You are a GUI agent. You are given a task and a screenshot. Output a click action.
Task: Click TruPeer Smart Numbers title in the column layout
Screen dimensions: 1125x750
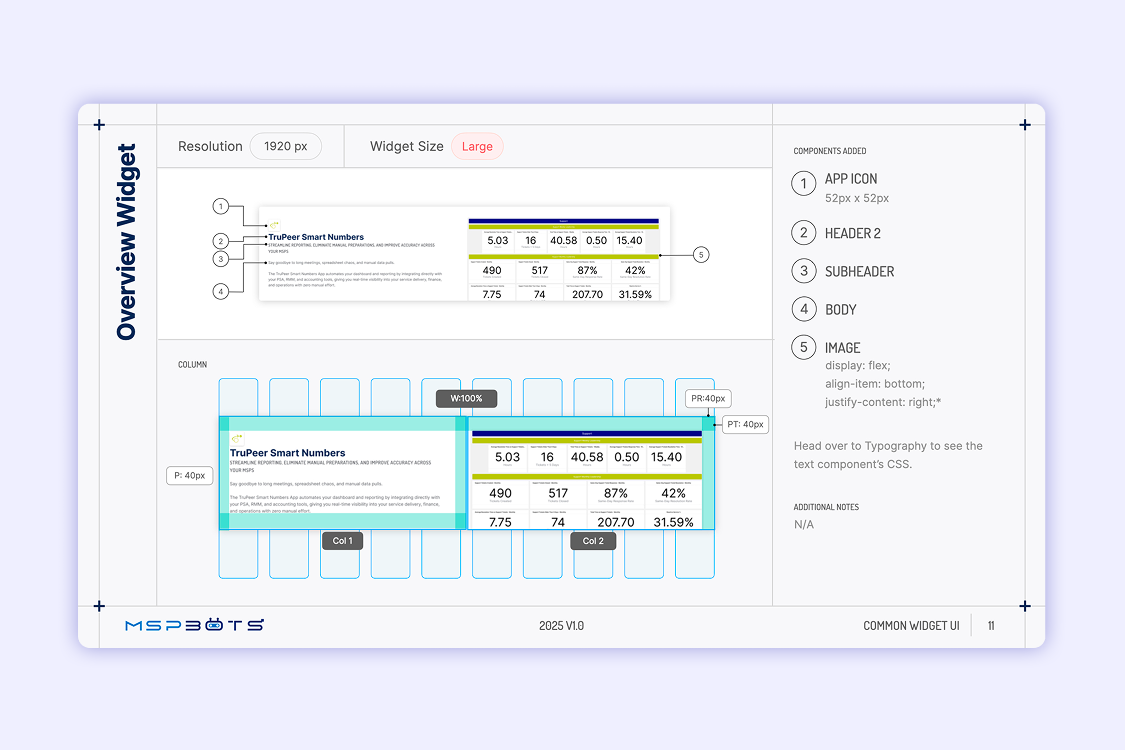[x=288, y=453]
